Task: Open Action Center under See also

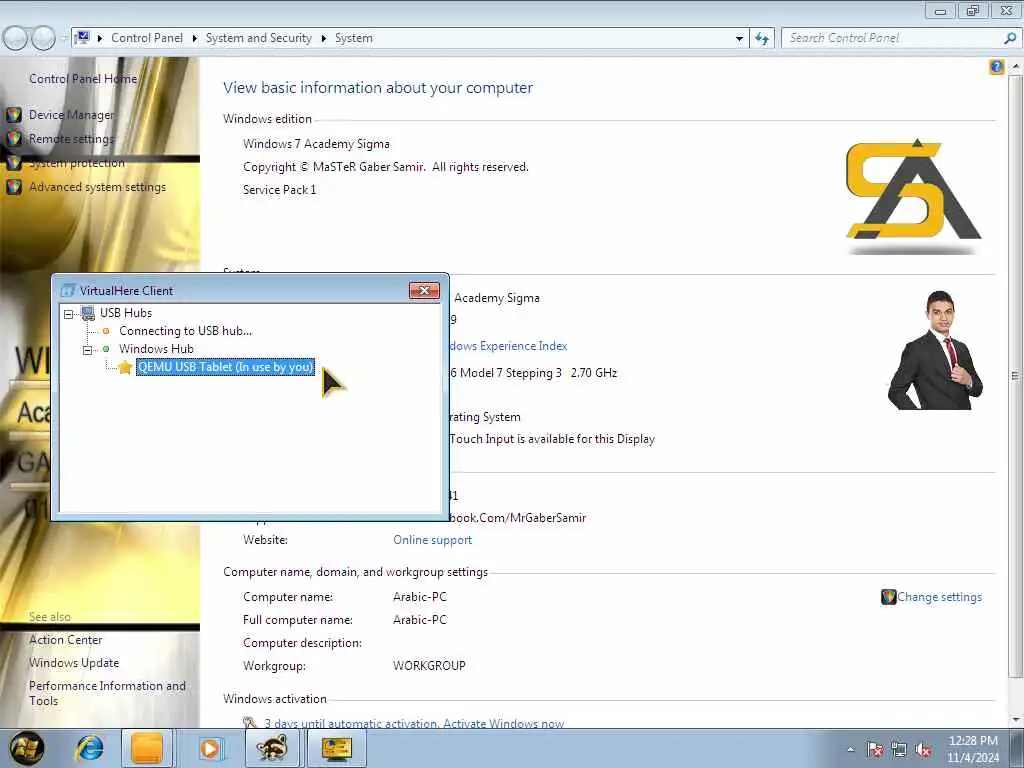Action: 65,640
